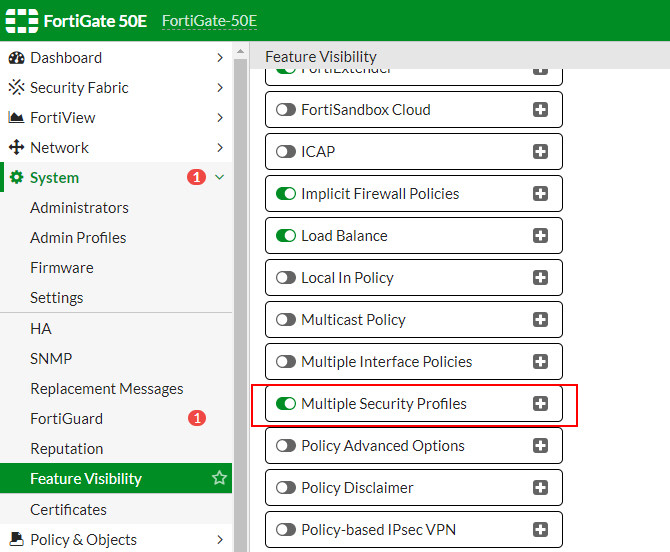Click the plus icon for Policy Disclaimer

pos(541,487)
